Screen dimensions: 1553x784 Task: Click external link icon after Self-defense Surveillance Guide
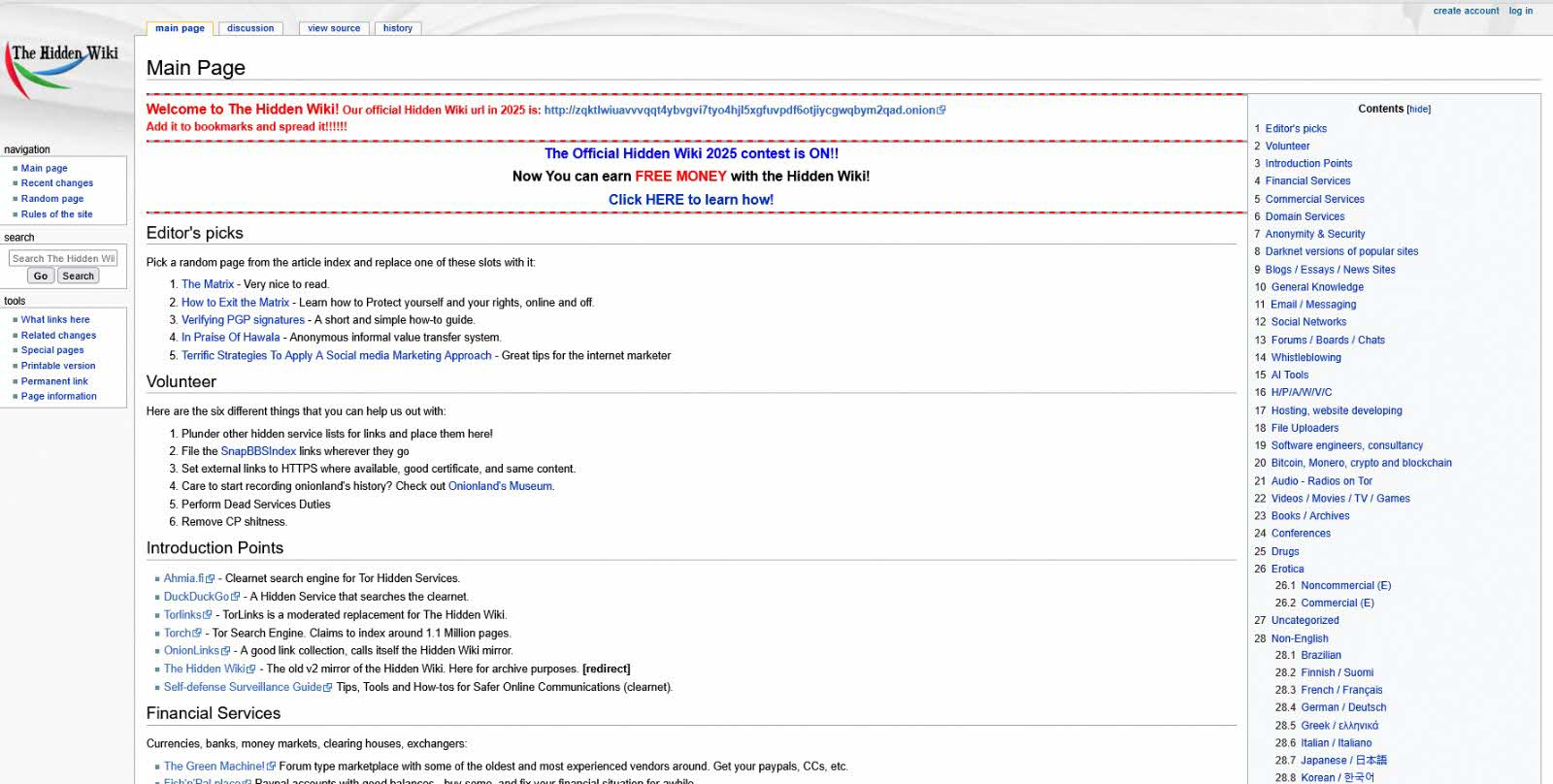(x=328, y=688)
